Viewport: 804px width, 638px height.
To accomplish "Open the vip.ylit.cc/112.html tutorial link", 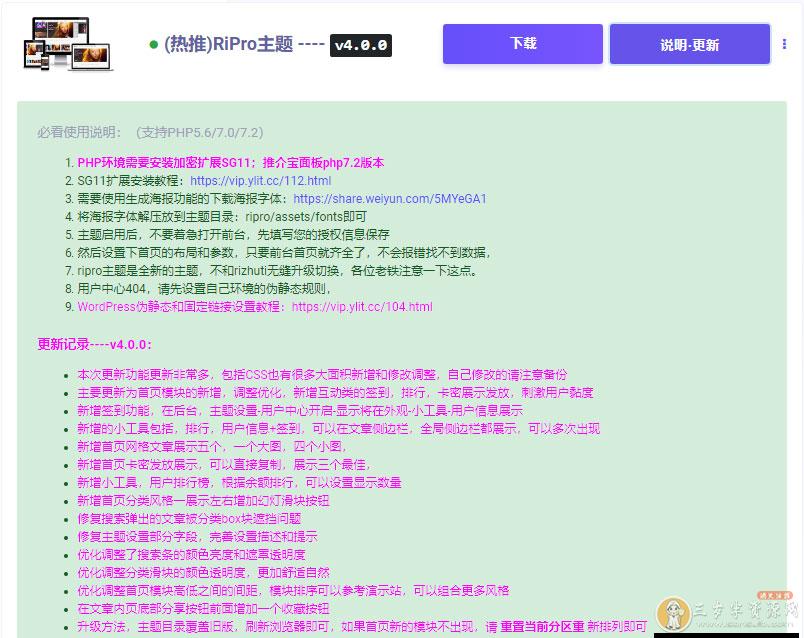I will (260, 181).
